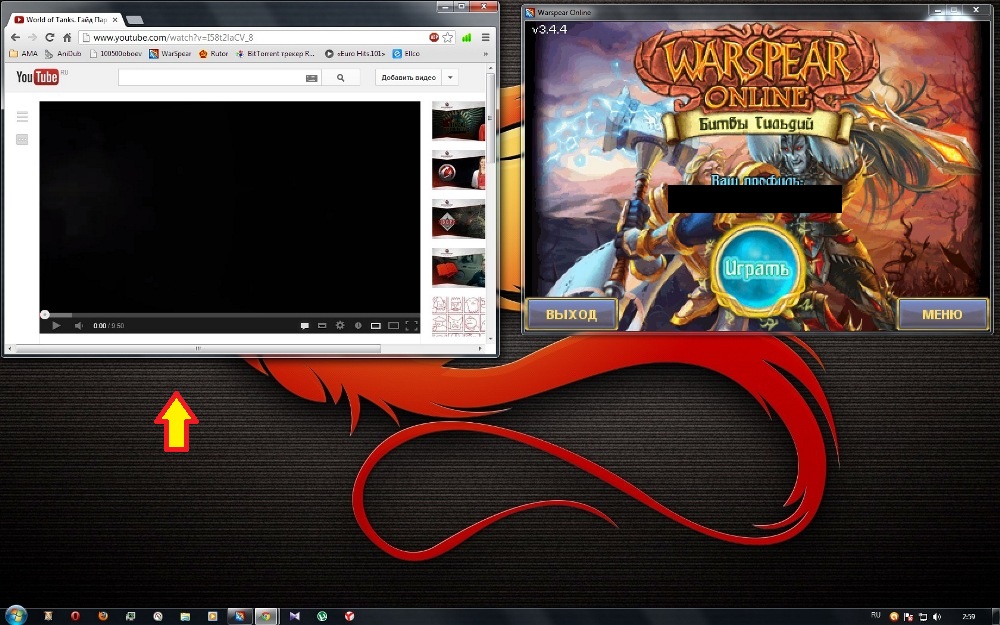Open the 100500oboev bookmark
The width and height of the screenshot is (1000, 625).
point(115,54)
